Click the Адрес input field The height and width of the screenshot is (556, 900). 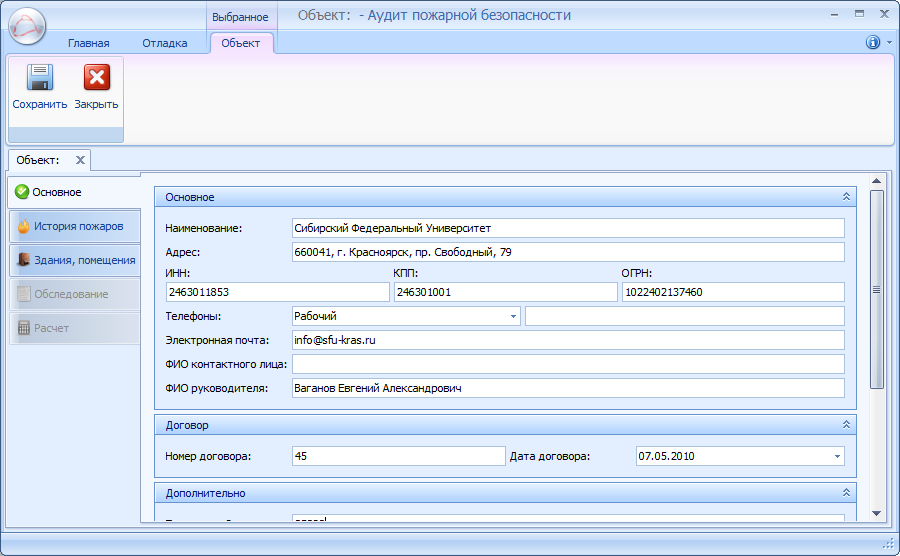click(x=568, y=252)
